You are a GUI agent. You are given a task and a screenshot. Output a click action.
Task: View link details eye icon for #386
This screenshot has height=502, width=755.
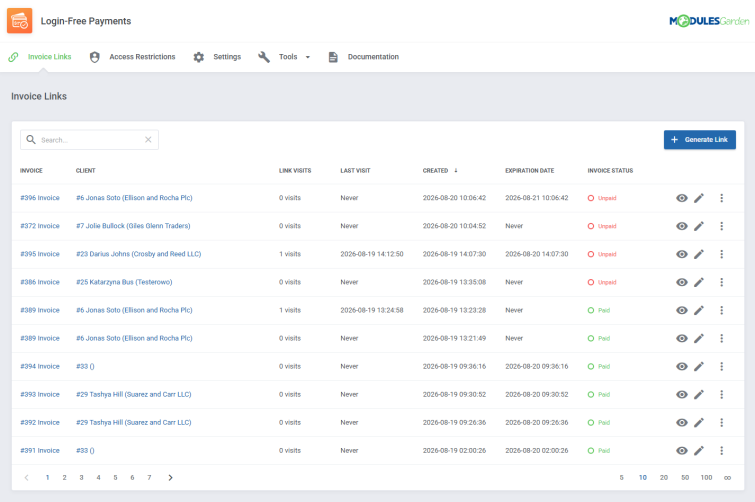pyautogui.click(x=682, y=282)
